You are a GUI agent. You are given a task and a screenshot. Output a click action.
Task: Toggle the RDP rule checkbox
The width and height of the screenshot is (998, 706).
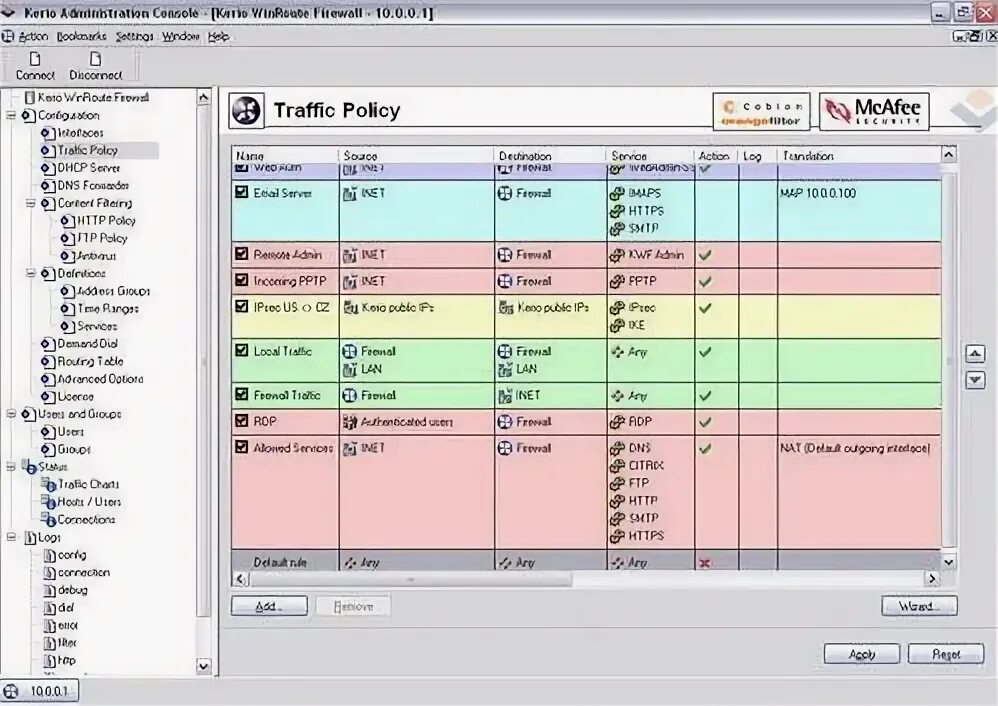click(x=241, y=421)
